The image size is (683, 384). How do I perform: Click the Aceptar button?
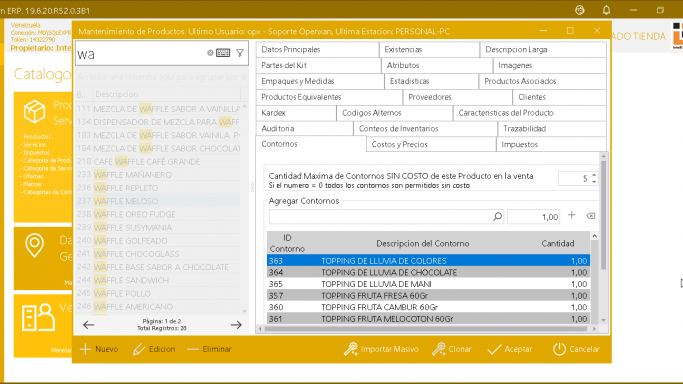(x=510, y=349)
